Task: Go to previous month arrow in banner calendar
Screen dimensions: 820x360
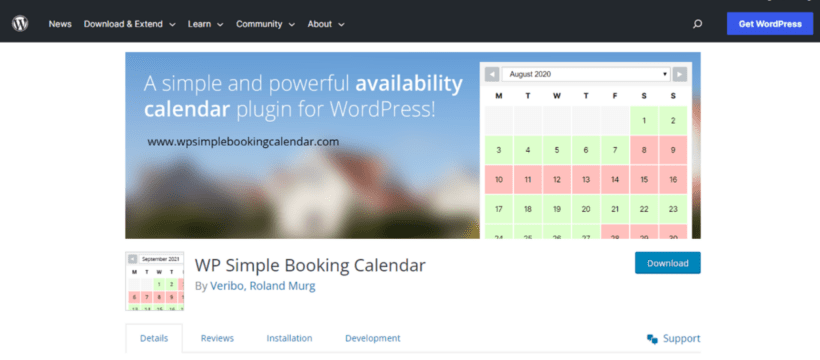Action: tap(492, 74)
